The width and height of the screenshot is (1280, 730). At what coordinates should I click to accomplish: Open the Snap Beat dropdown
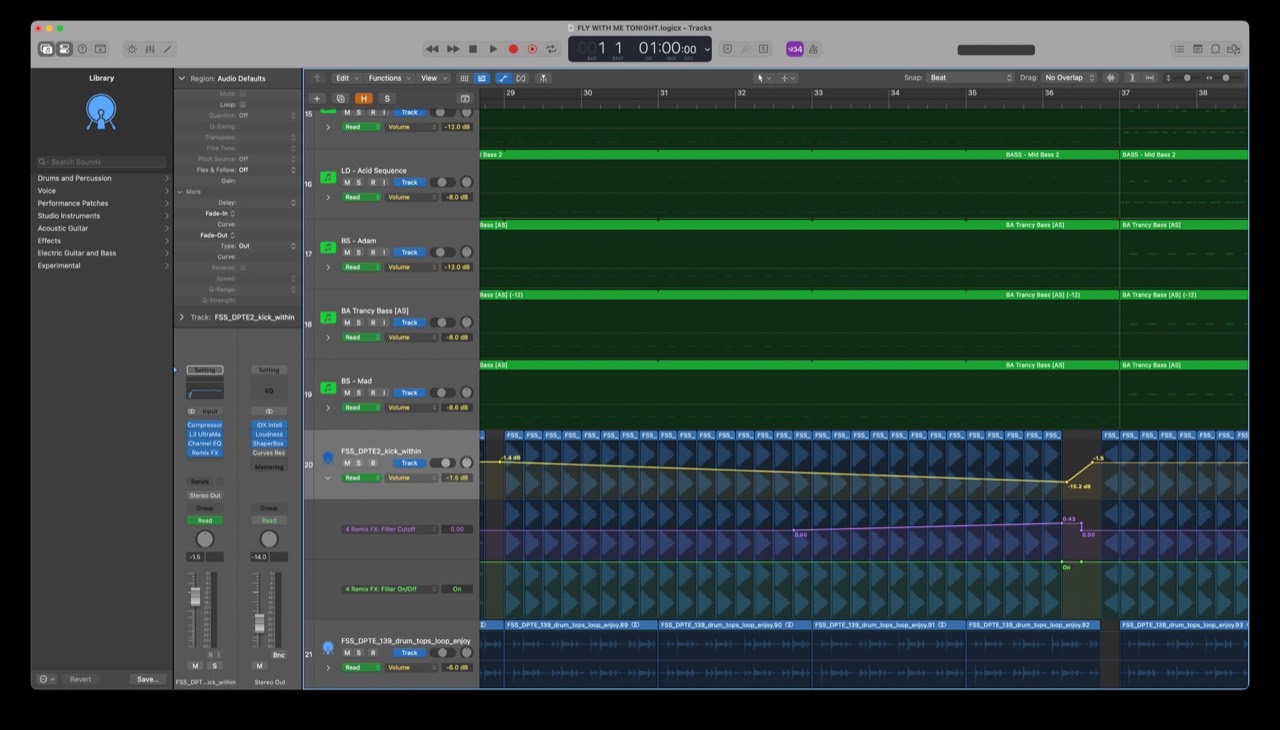(970, 78)
